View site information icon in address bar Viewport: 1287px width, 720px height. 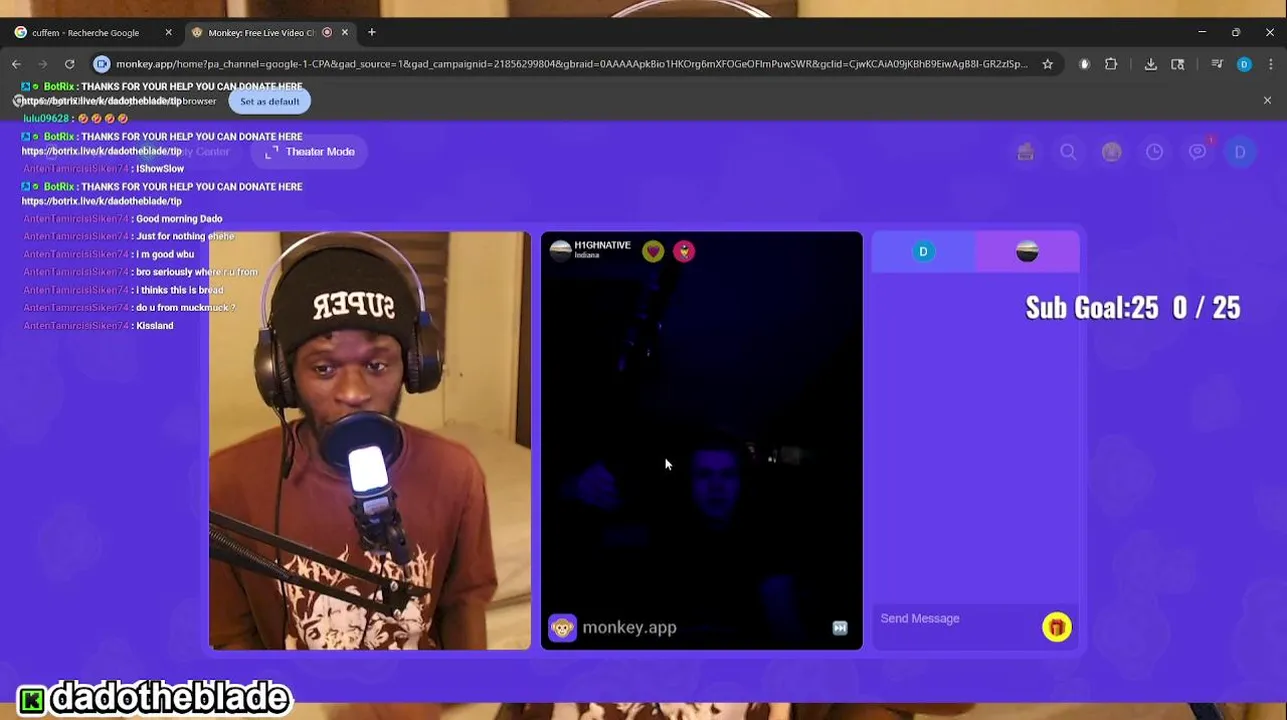click(x=102, y=64)
